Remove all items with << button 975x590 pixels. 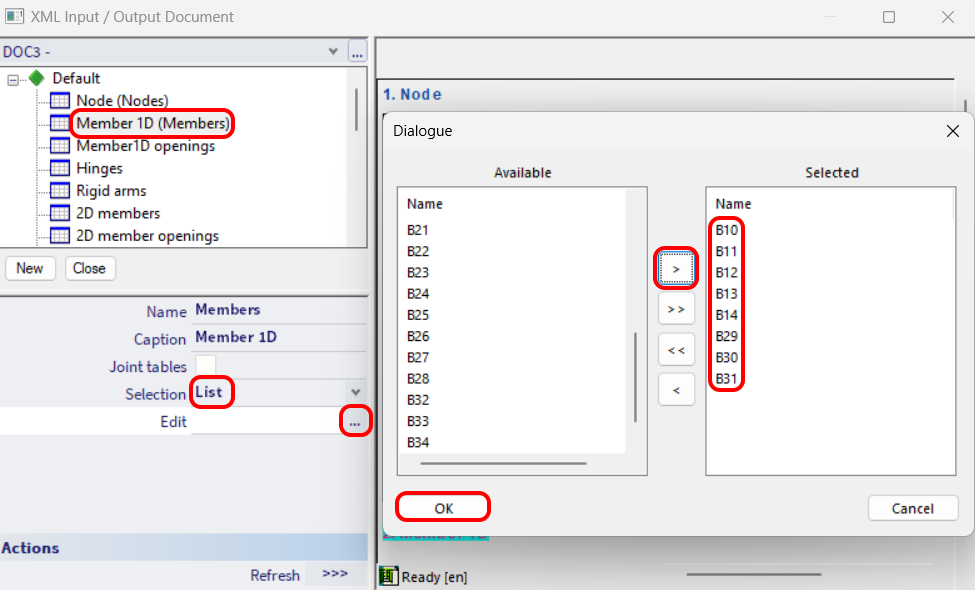[x=676, y=350]
